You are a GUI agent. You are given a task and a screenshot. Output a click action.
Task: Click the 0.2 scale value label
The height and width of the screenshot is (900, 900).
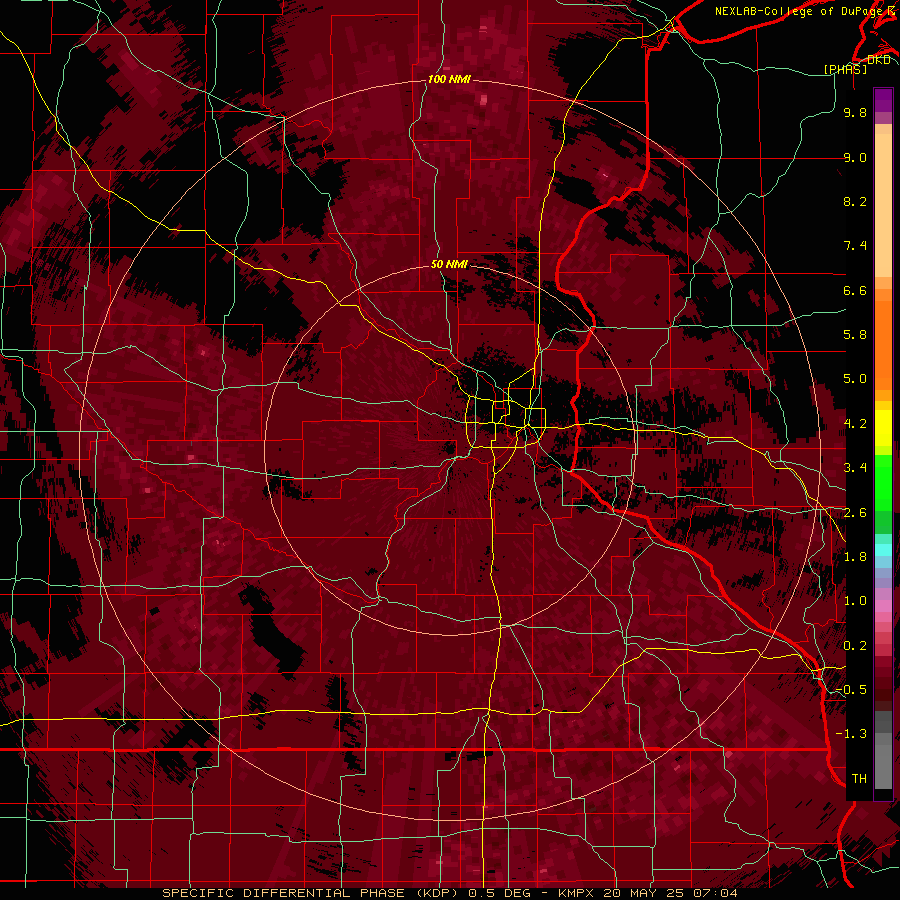pyautogui.click(x=855, y=646)
